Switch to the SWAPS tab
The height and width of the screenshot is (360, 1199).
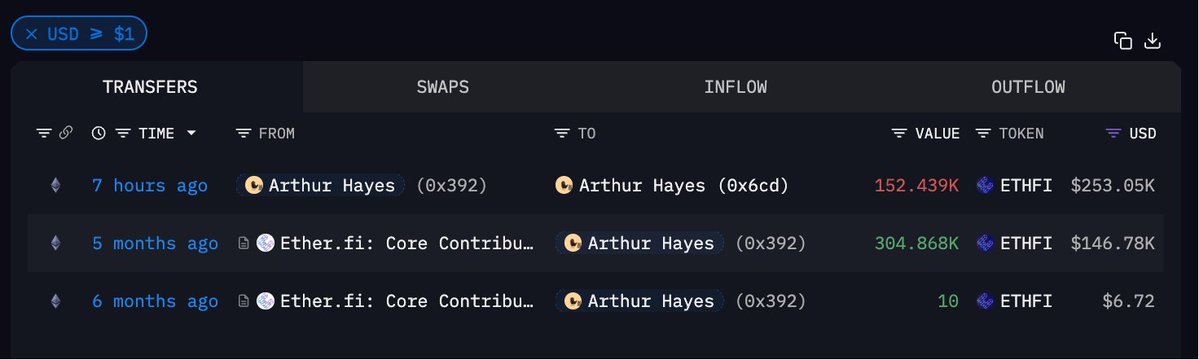coord(443,86)
